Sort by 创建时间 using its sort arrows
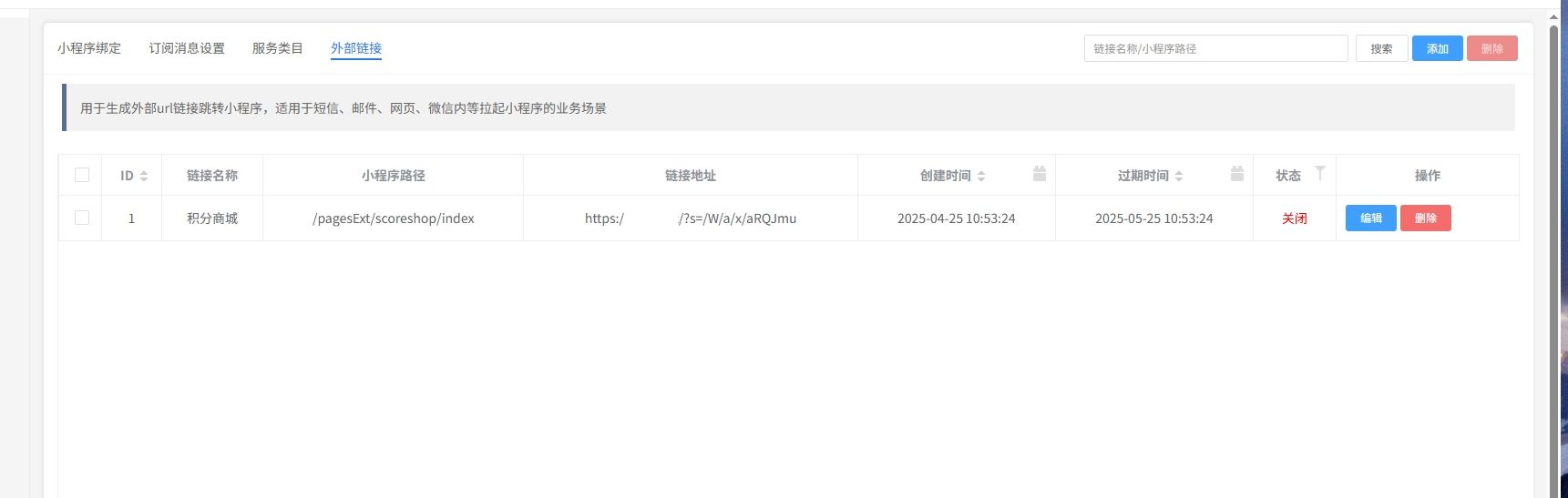The height and width of the screenshot is (498, 1568). (981, 176)
